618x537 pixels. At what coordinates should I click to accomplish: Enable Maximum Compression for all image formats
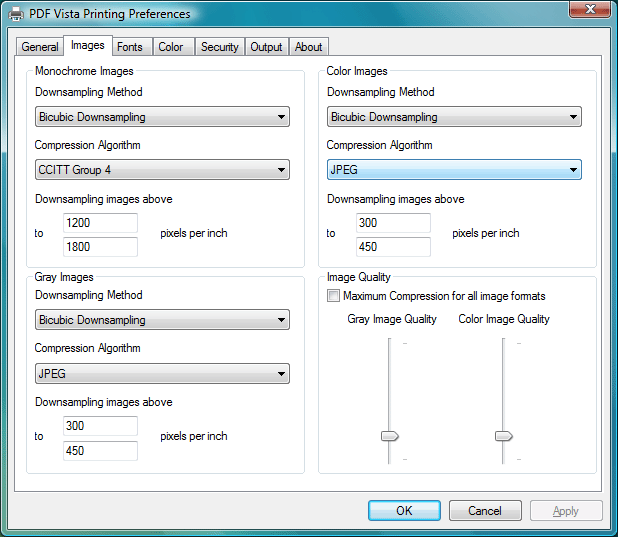click(333, 296)
